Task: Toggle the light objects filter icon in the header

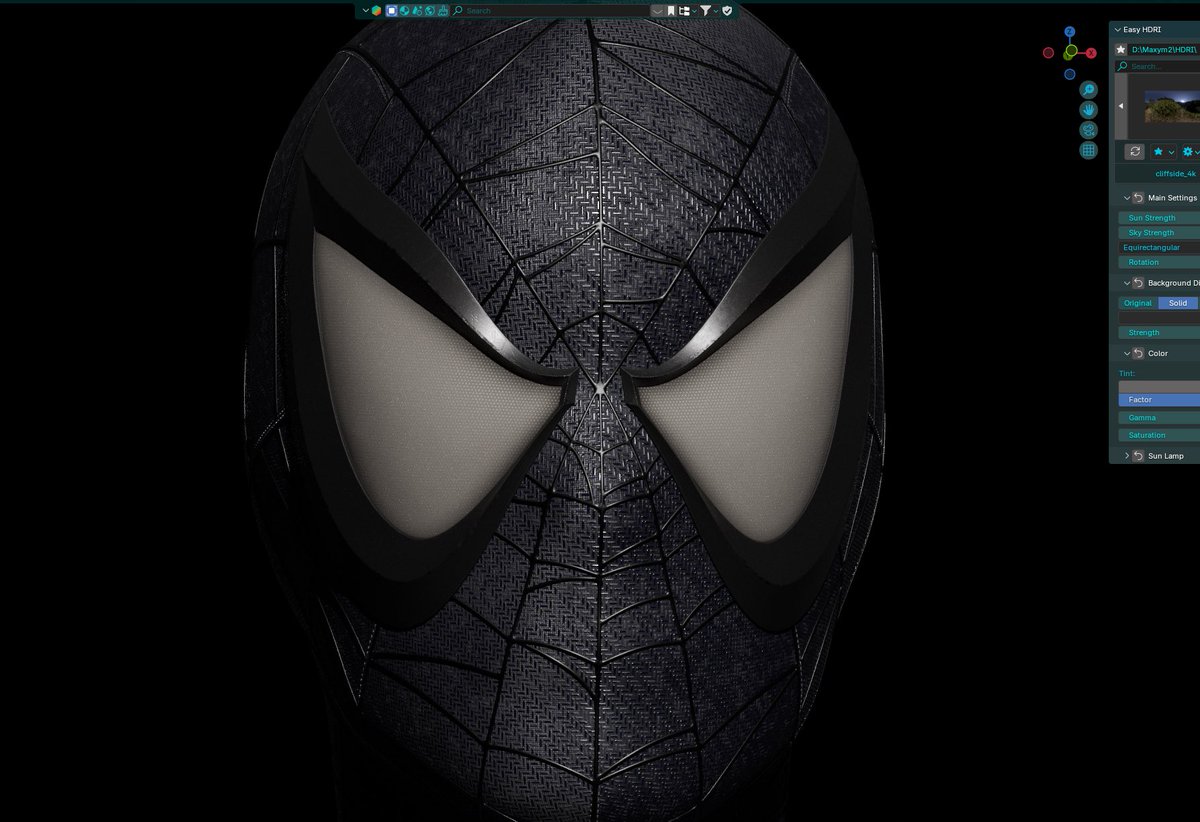Action: coord(417,10)
